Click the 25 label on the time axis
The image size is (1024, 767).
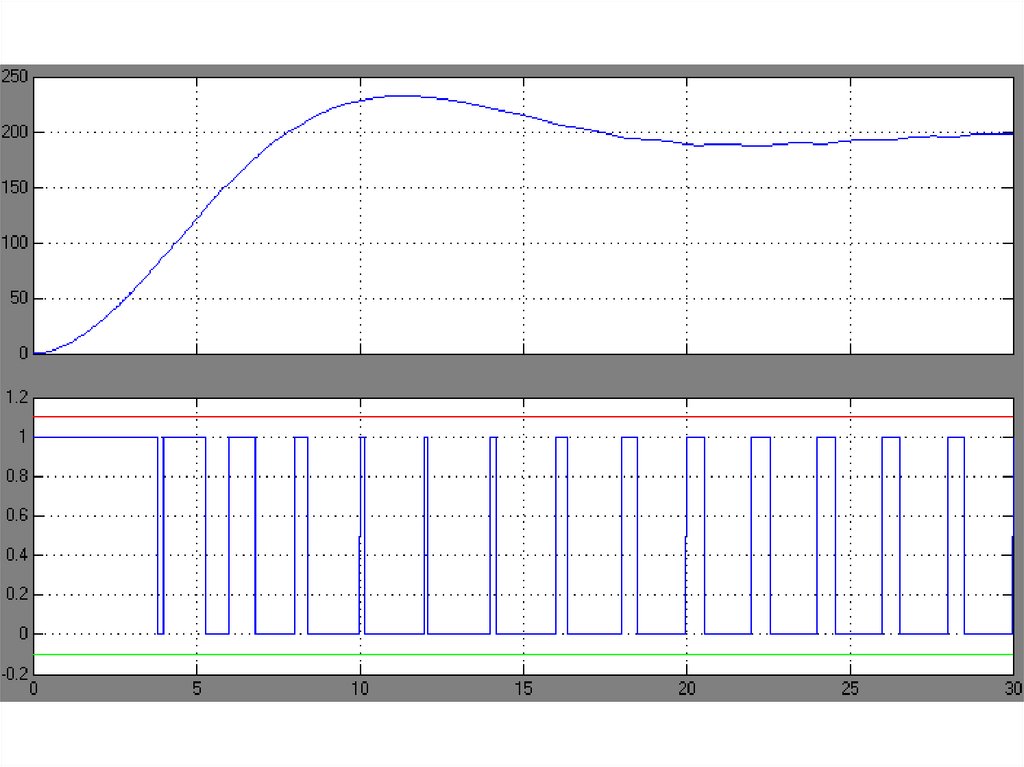(849, 689)
